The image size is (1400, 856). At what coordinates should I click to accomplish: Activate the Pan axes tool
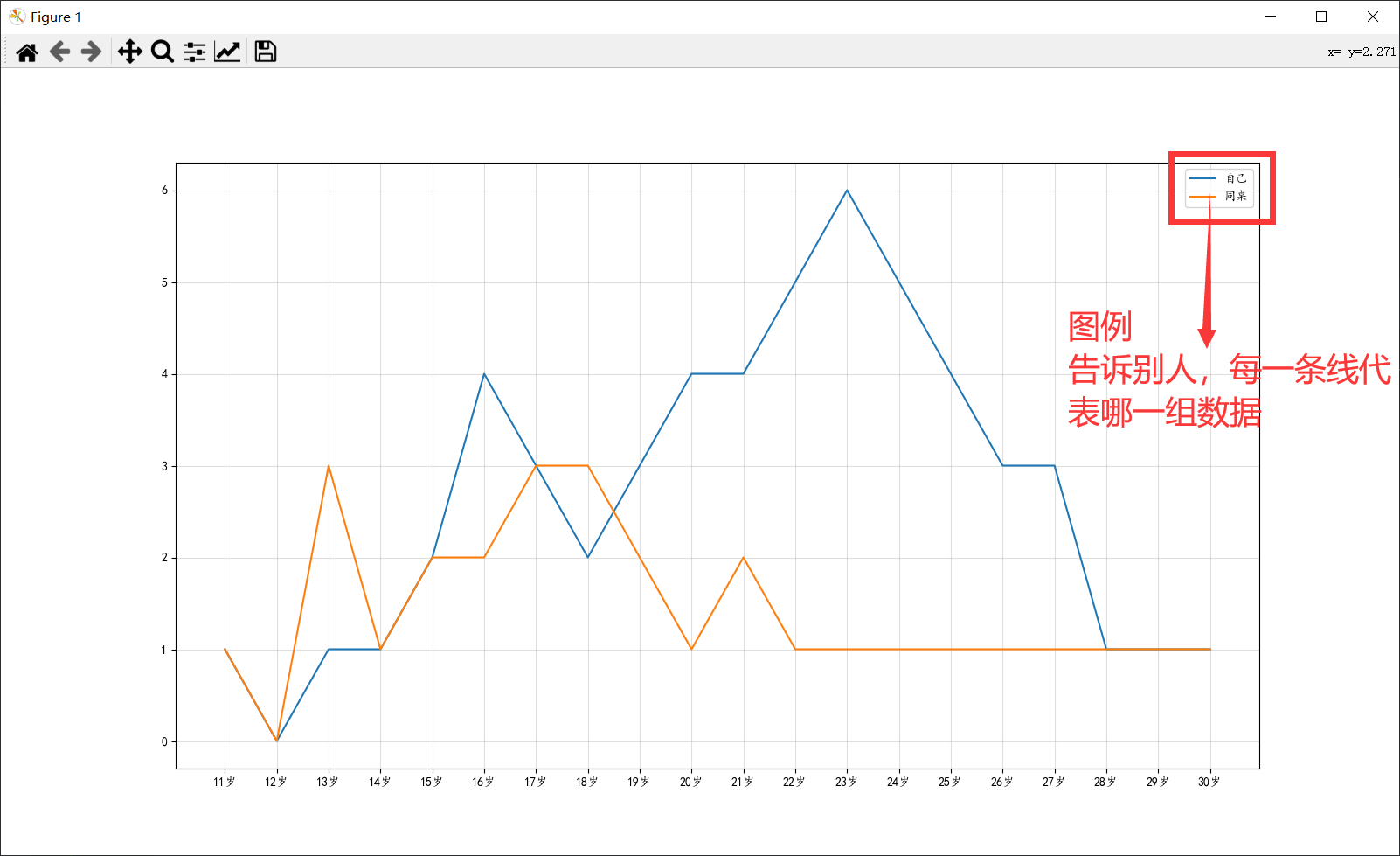130,52
